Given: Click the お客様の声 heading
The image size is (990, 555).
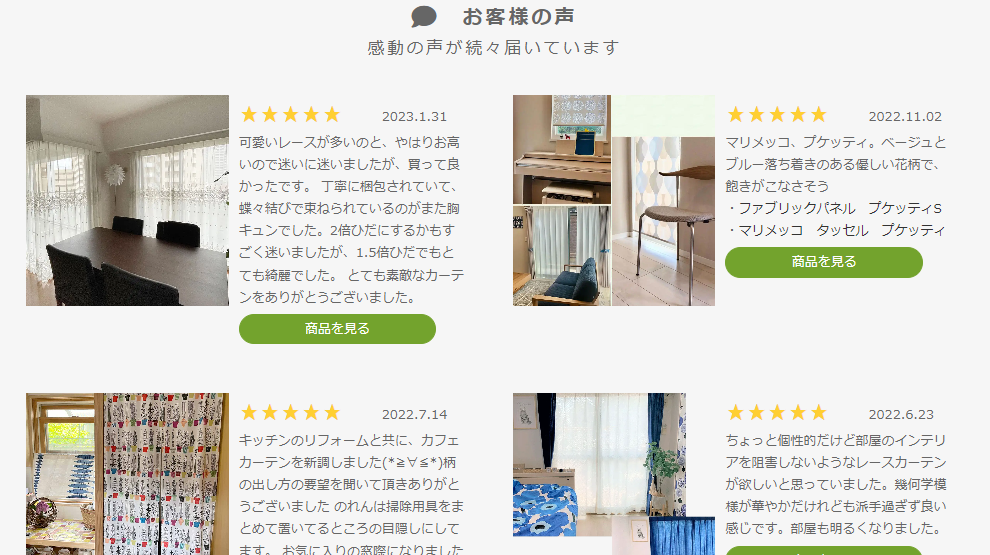Looking at the screenshot, I should 518,16.
